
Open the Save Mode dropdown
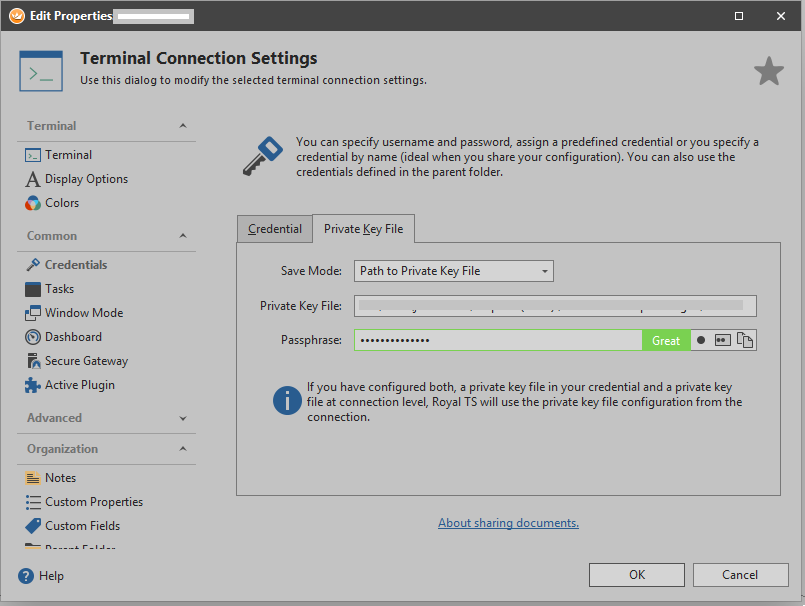coord(454,271)
